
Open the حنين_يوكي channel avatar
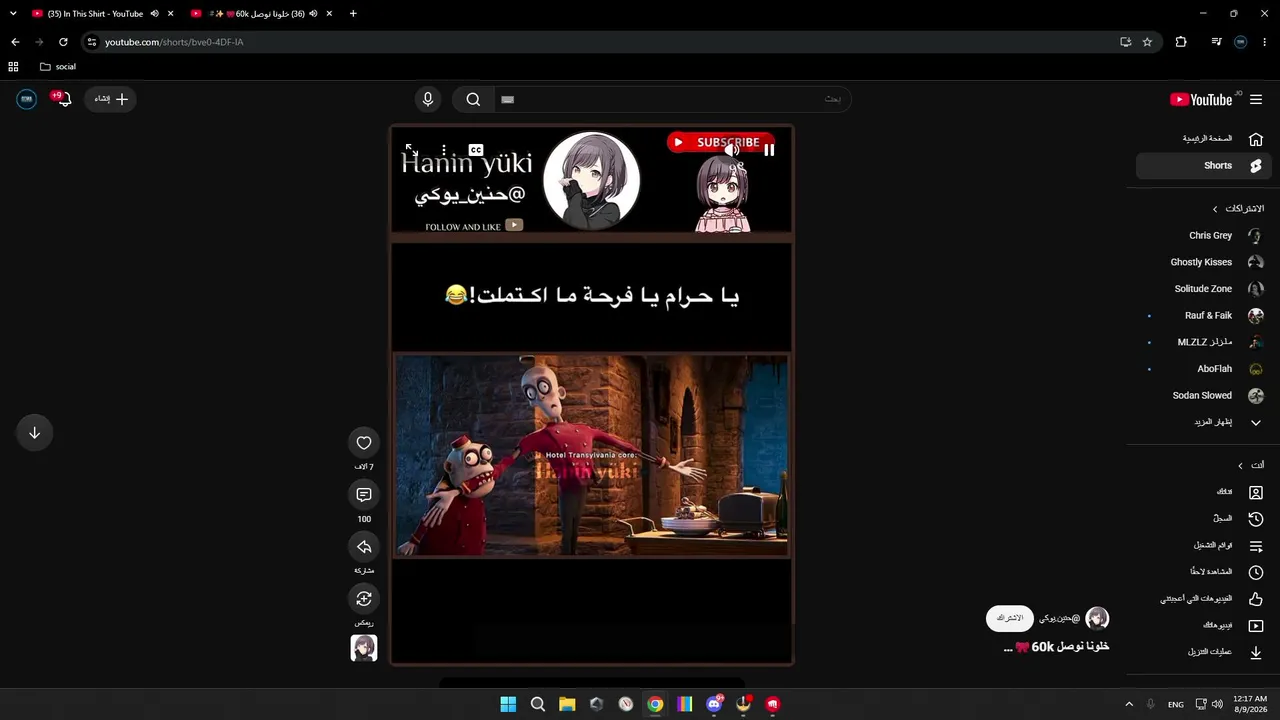(x=1097, y=618)
